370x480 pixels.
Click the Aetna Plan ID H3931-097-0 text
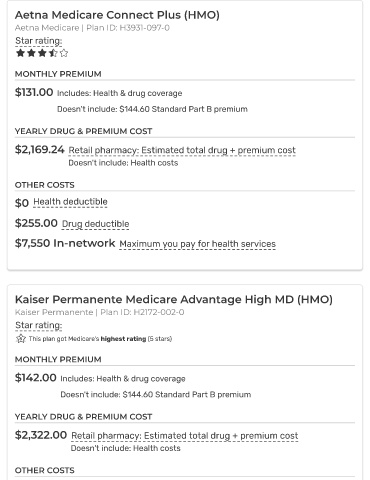click(x=128, y=28)
